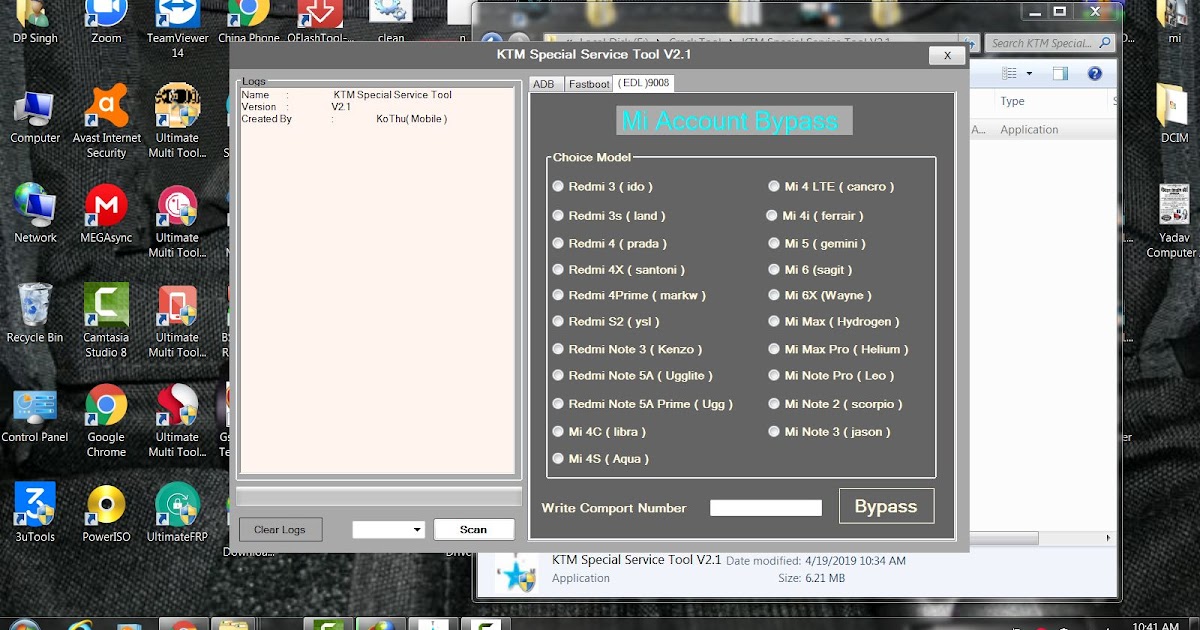Image resolution: width=1200 pixels, height=630 pixels.
Task: Launch the PowerISO desktop shortcut
Action: click(106, 513)
